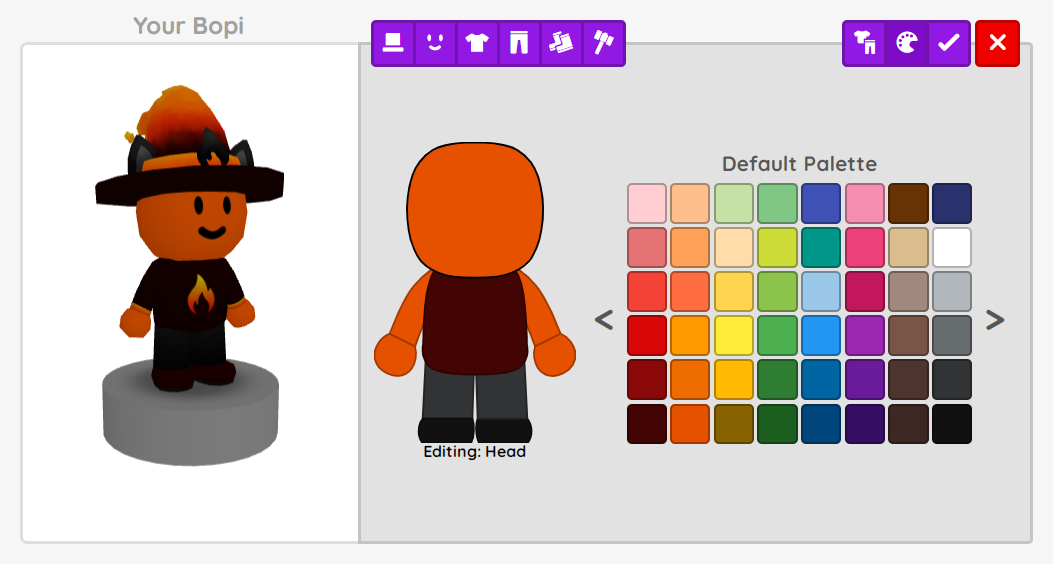The width and height of the screenshot is (1053, 564).
Task: Select the avatar's dark red torso
Action: coord(474,320)
